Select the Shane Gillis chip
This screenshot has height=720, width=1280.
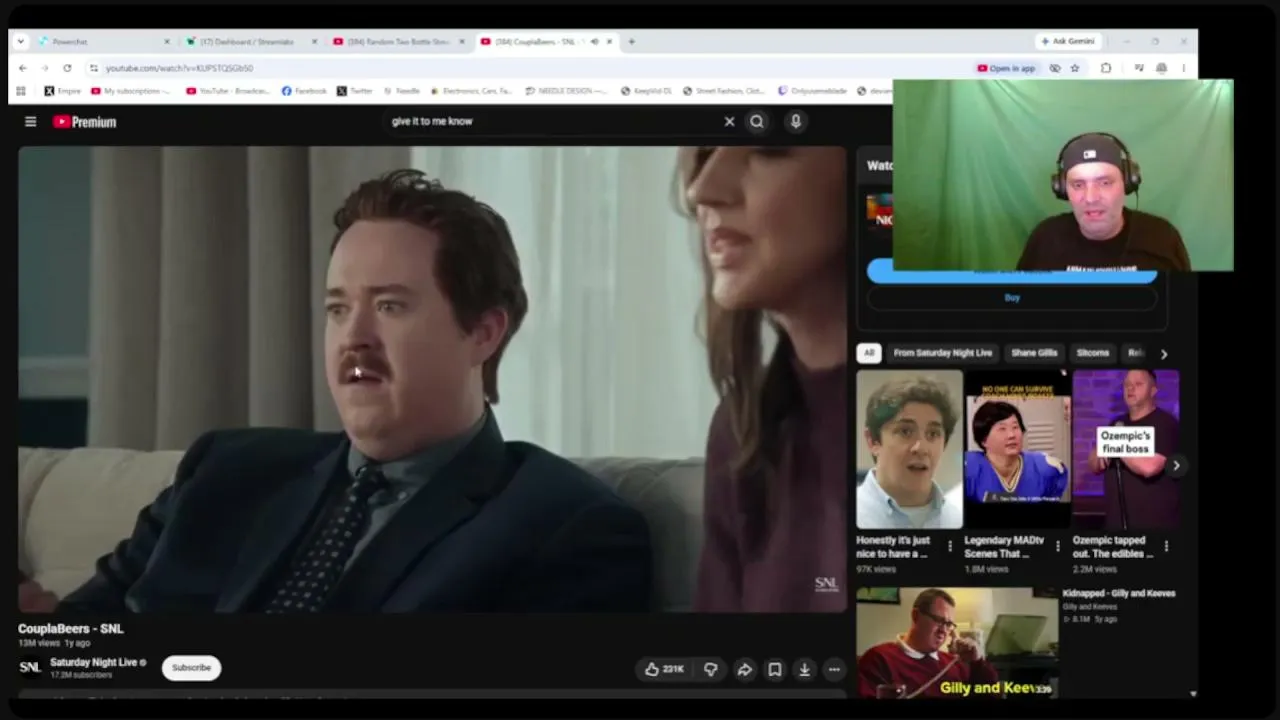click(1034, 353)
